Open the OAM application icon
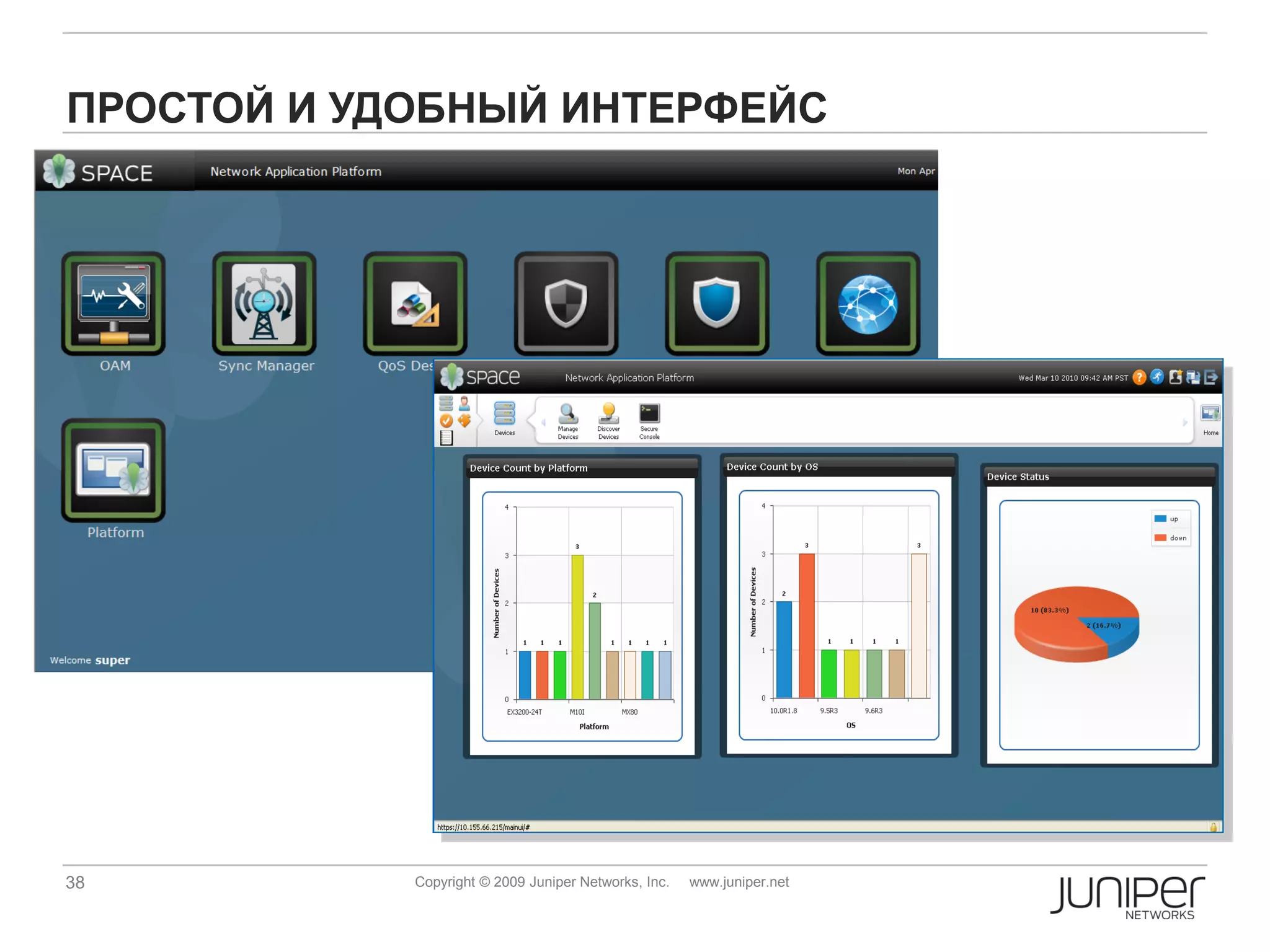The image size is (1270, 952). tap(113, 303)
